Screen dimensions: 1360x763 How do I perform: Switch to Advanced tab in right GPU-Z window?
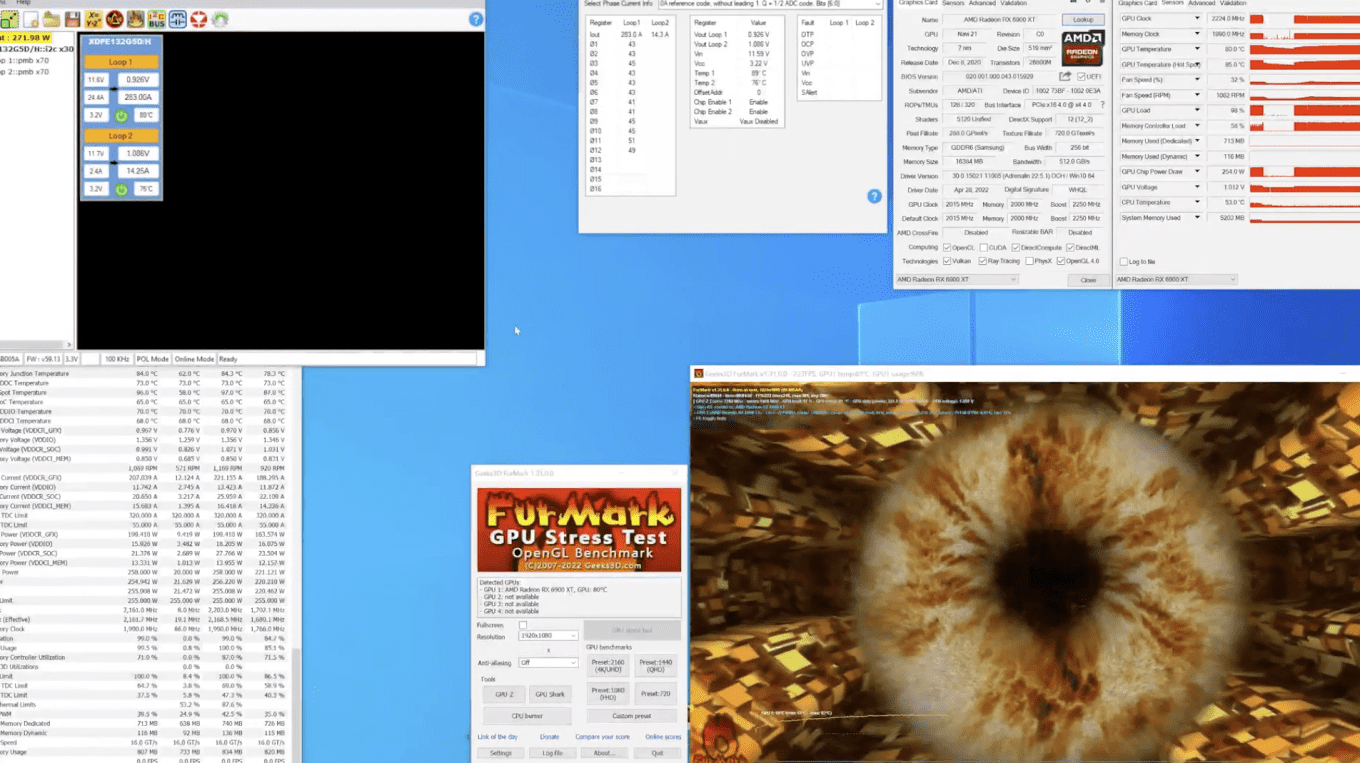[x=1202, y=3]
